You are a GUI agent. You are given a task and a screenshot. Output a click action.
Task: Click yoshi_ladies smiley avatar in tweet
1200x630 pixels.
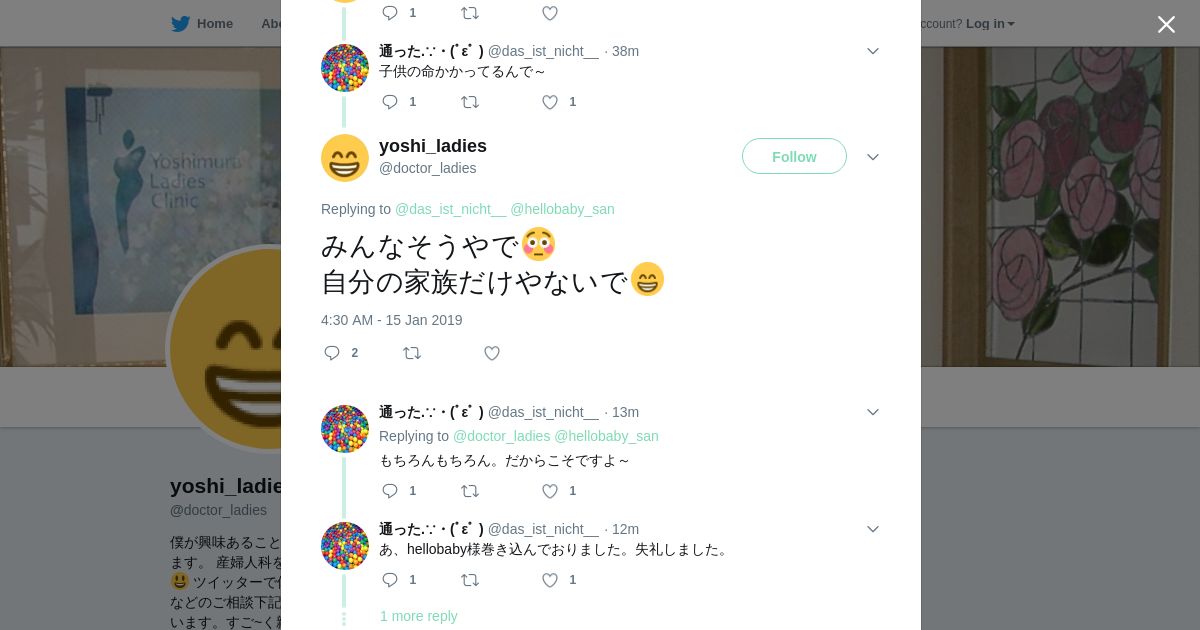pos(345,158)
